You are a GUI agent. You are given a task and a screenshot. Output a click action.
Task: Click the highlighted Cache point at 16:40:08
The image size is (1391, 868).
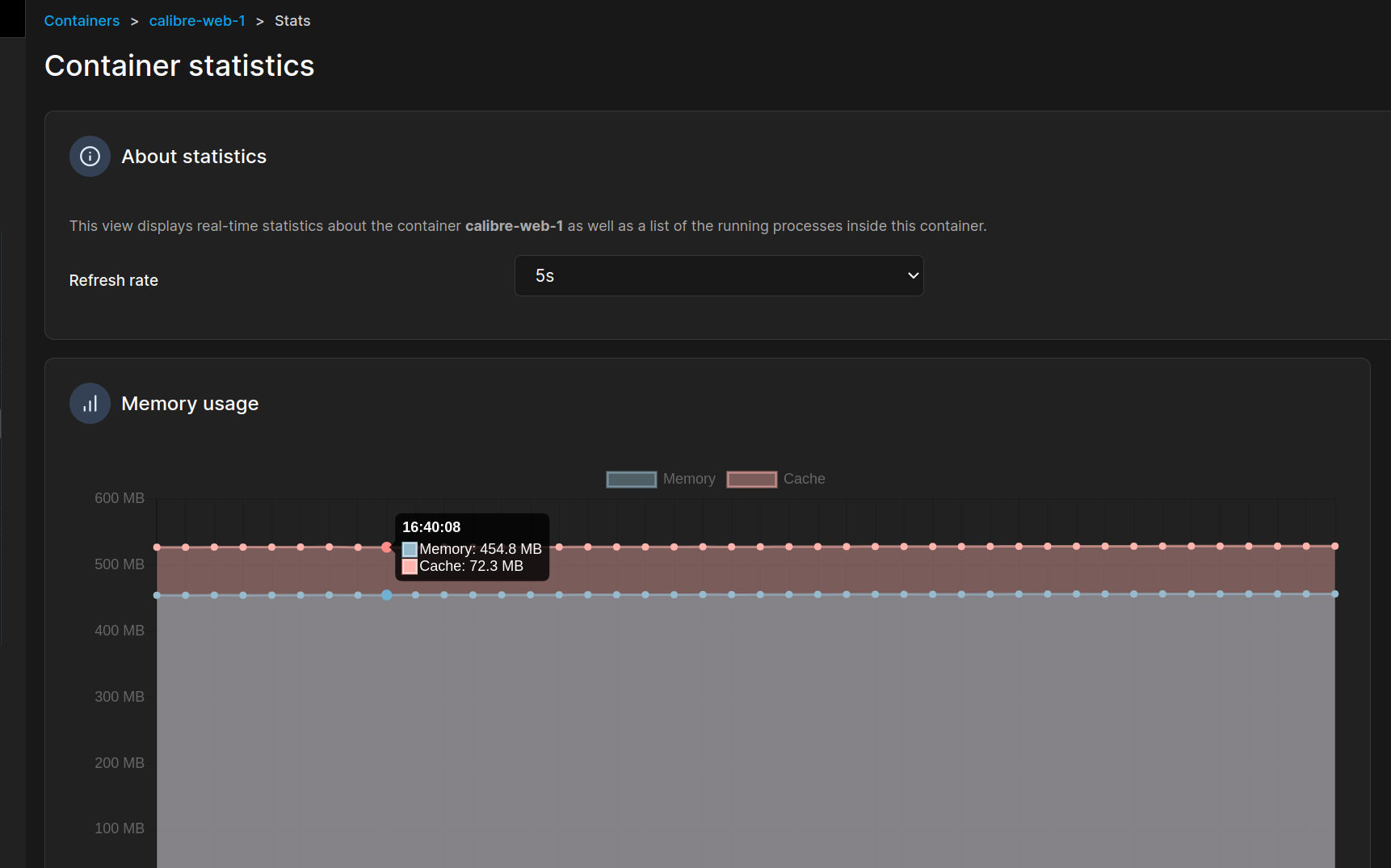(386, 547)
